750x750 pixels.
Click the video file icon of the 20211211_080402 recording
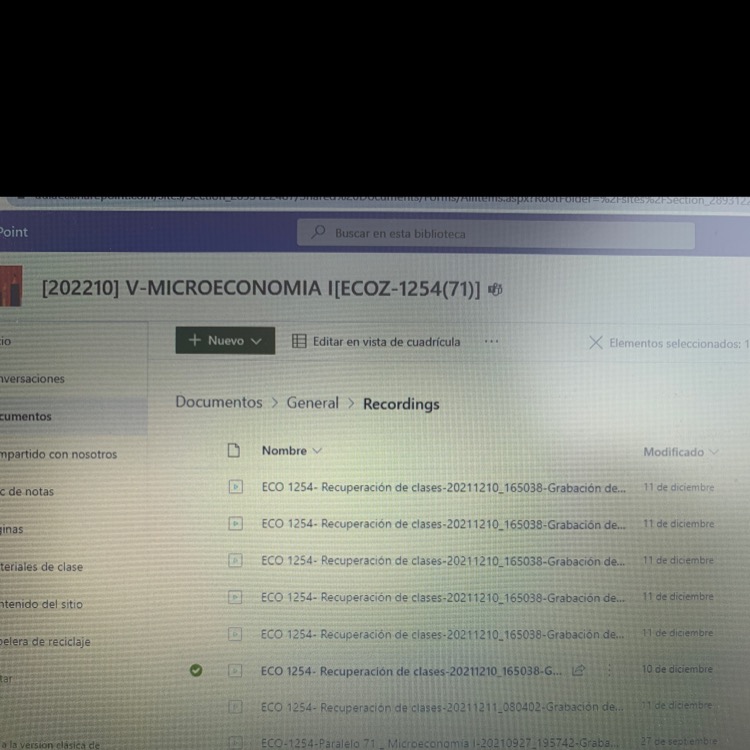click(236, 706)
